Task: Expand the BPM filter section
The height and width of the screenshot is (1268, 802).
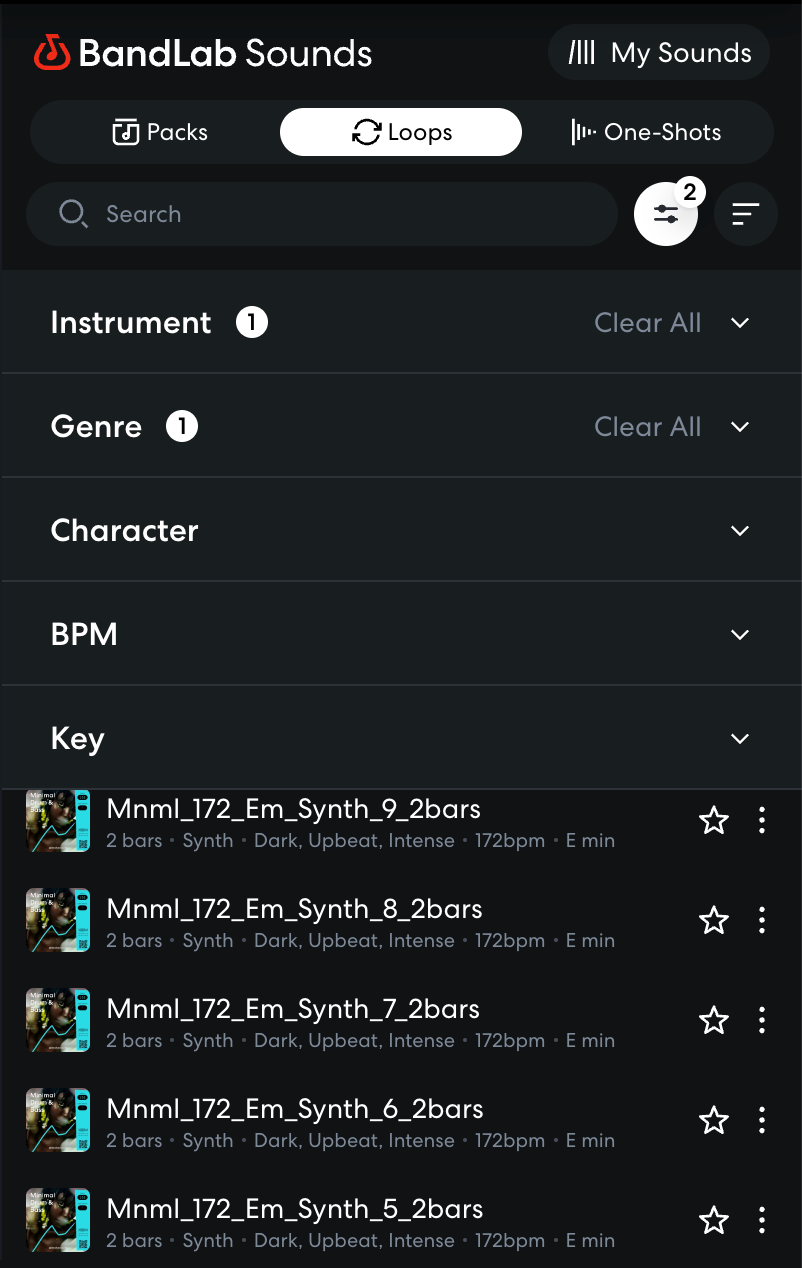Action: click(x=740, y=634)
